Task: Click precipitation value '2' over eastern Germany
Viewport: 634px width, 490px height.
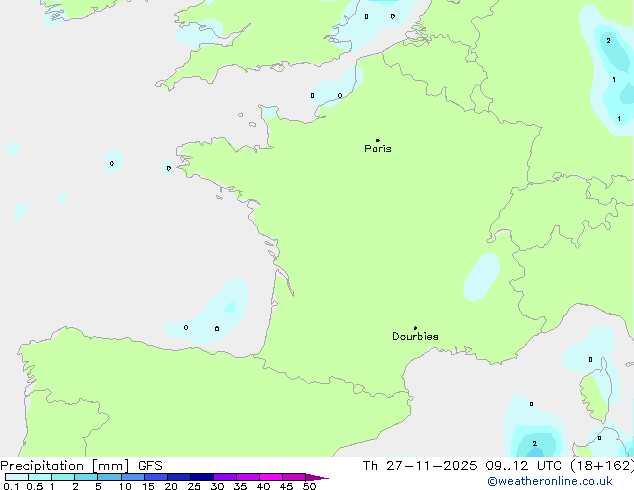Action: (x=608, y=40)
